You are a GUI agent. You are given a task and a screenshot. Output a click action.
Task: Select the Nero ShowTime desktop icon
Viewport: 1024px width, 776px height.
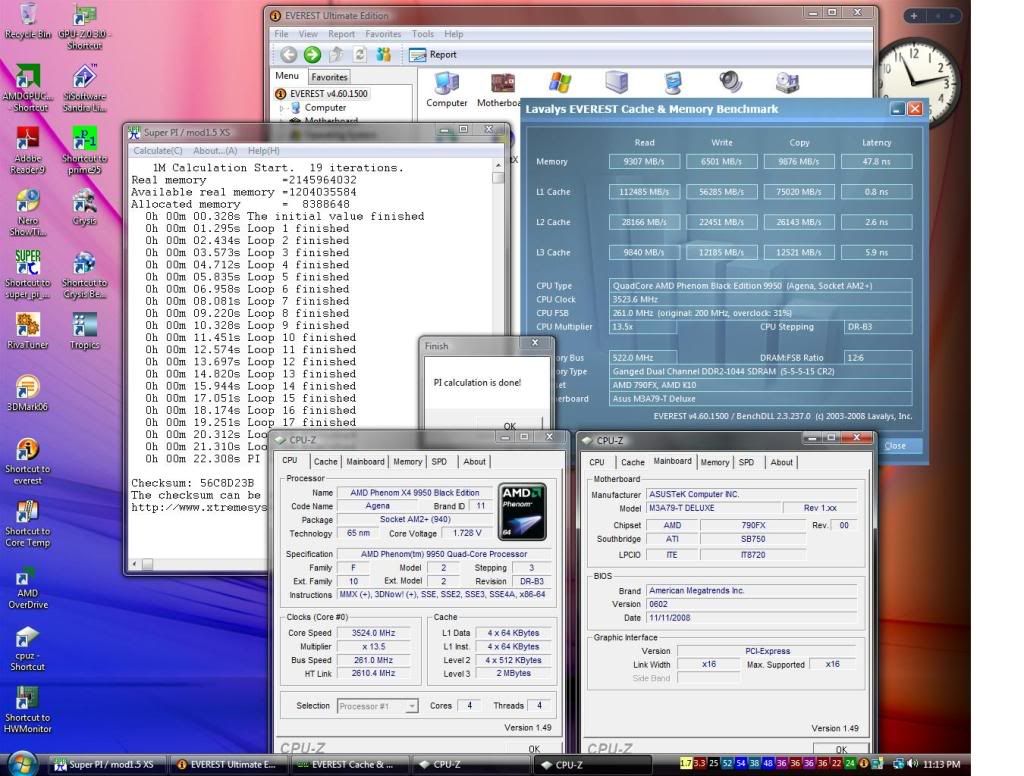coord(27,213)
